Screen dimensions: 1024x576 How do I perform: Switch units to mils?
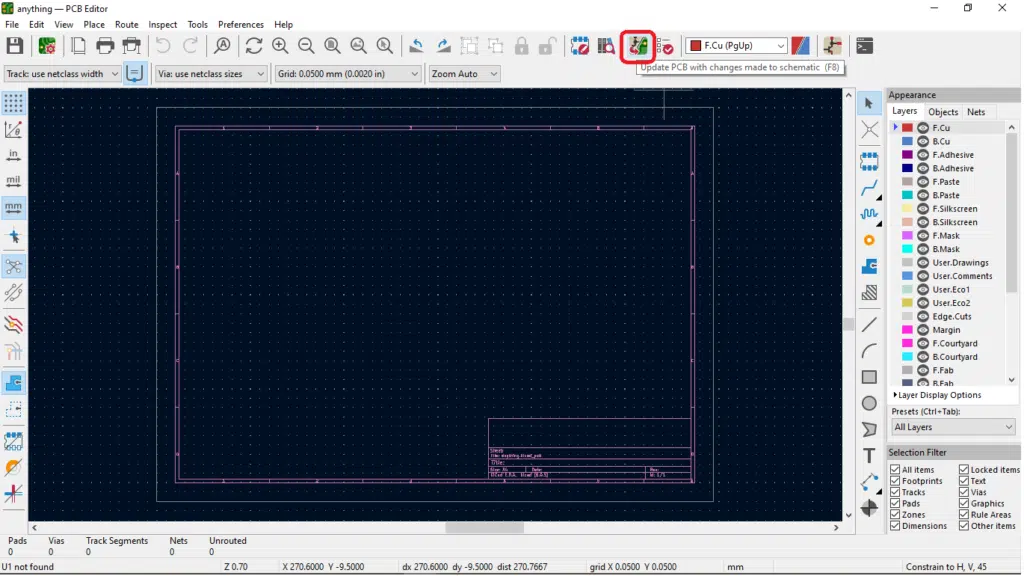point(13,181)
